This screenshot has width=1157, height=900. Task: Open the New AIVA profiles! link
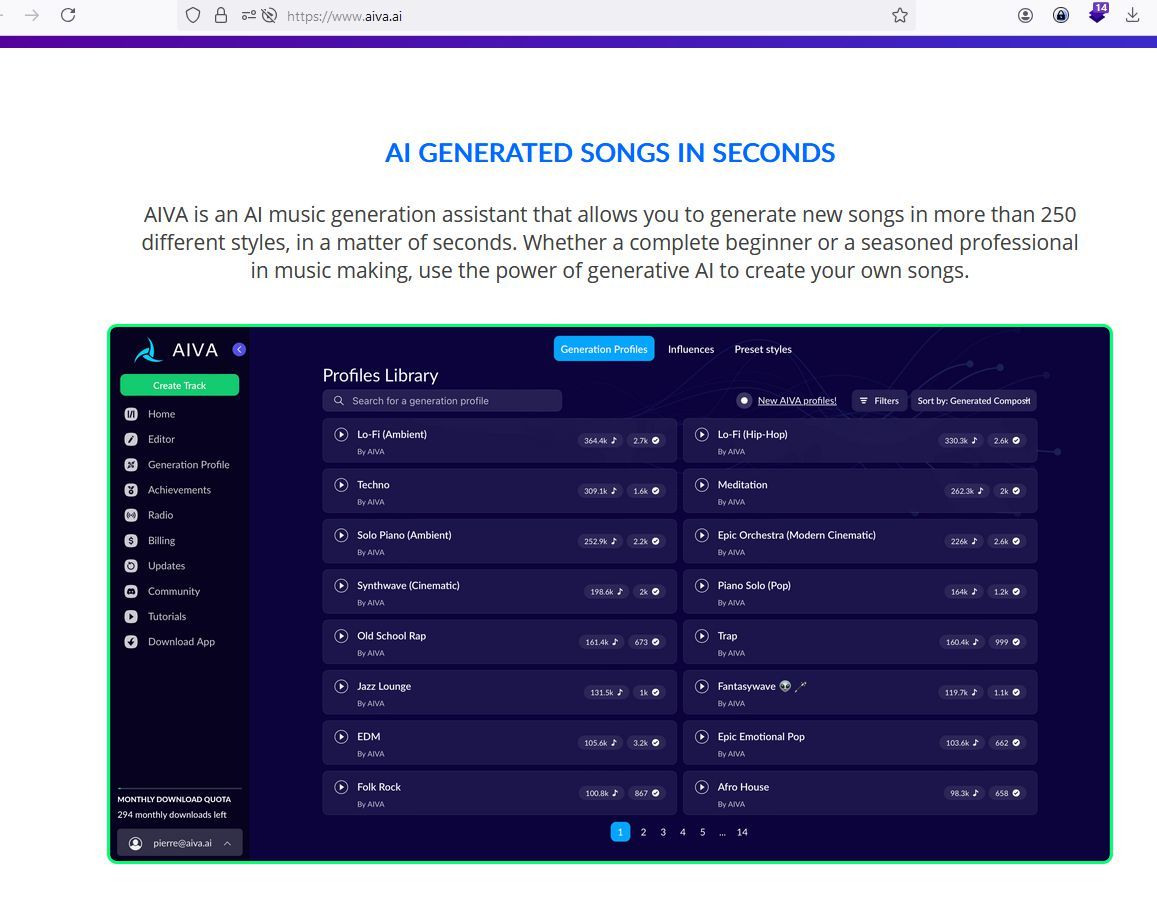point(797,401)
